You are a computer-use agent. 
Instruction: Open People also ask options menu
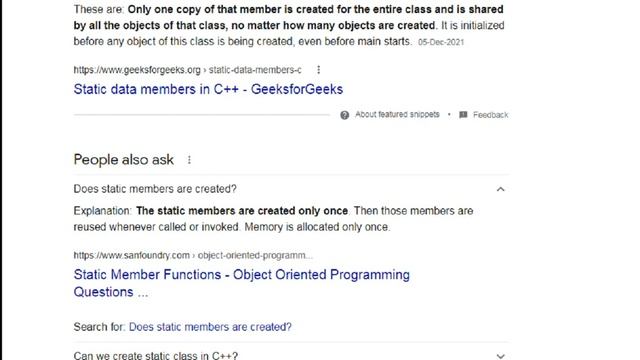189,160
